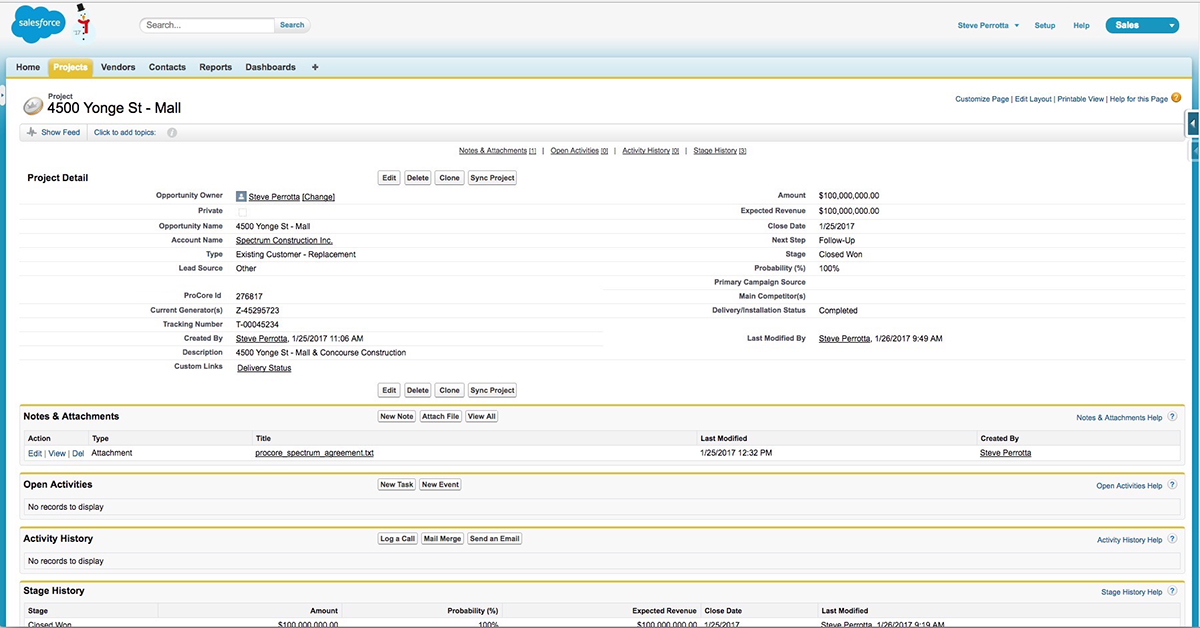Viewport: 1200px width, 628px height.
Task: Open the procore_spectrum_agreement.txt attachment link
Action: pos(314,453)
